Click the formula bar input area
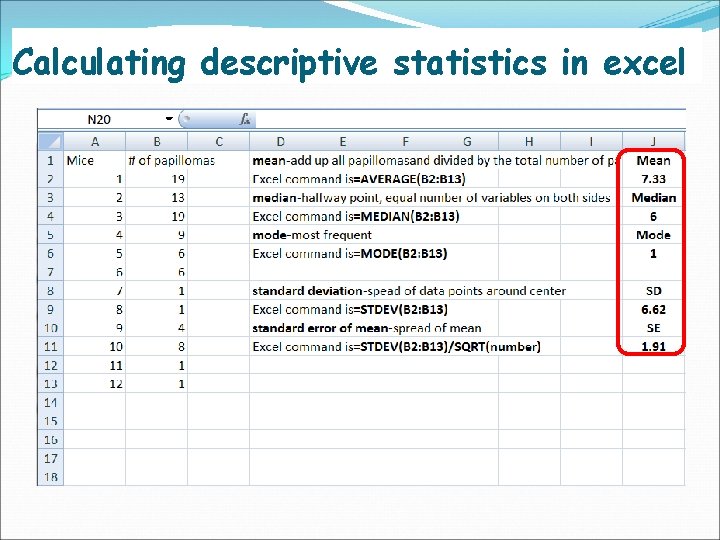 click(x=470, y=119)
